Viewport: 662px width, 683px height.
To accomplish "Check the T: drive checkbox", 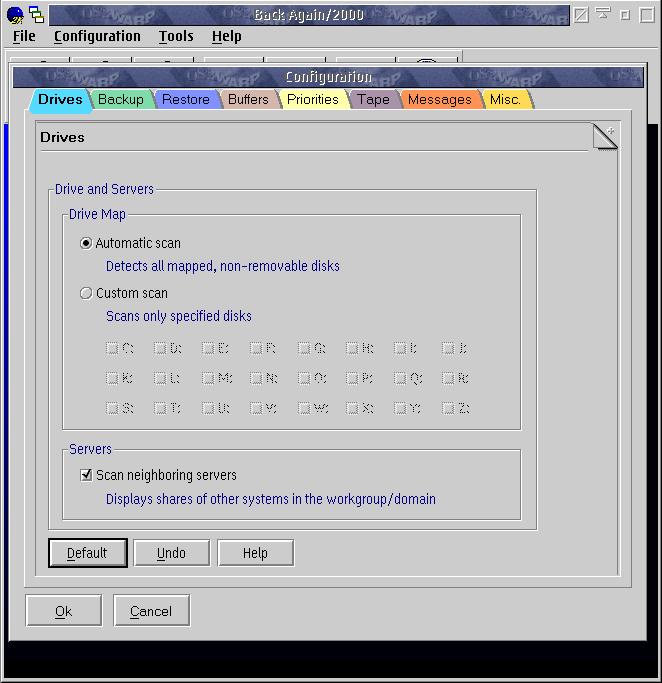I will pyautogui.click(x=160, y=408).
